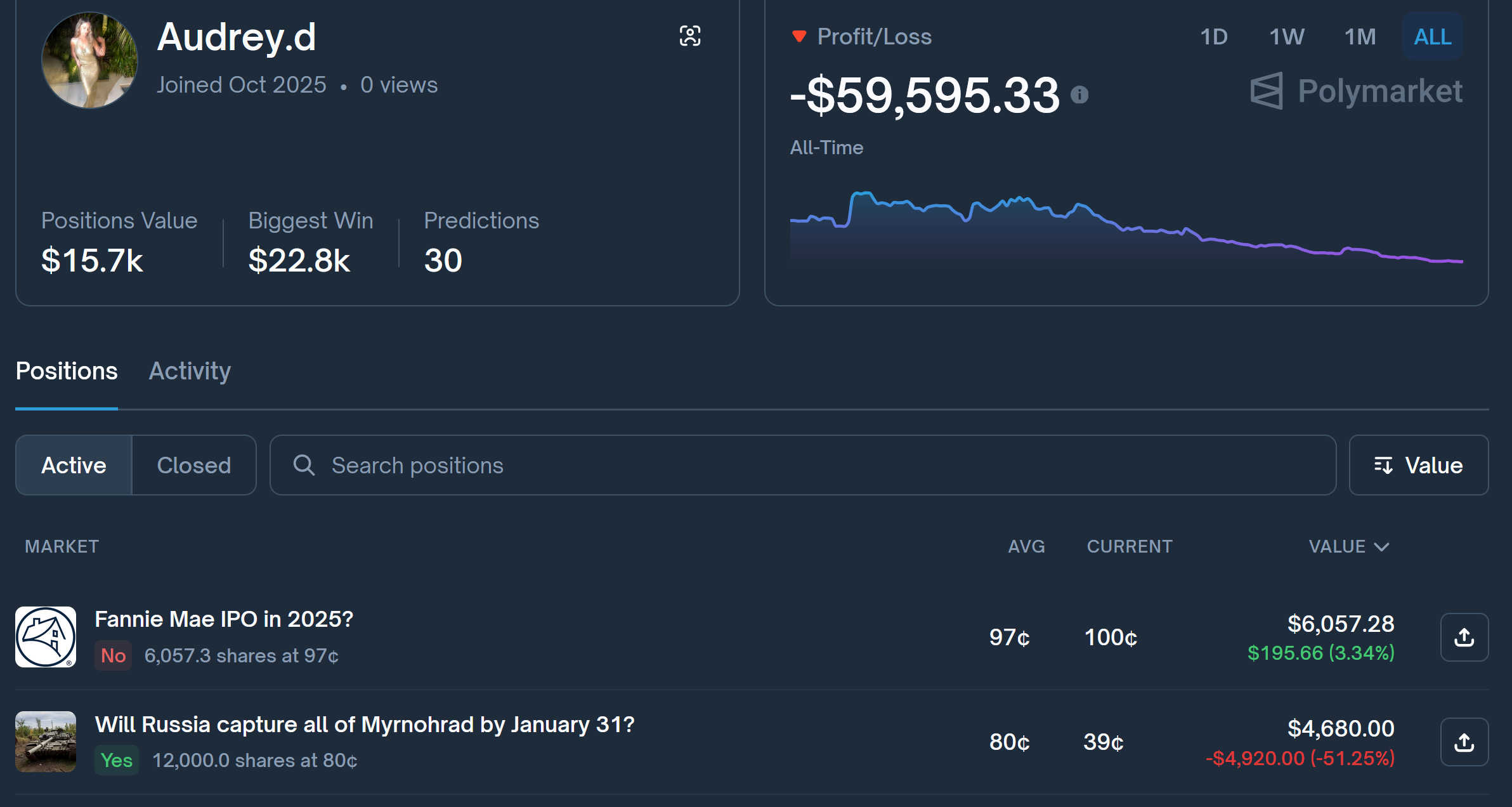Switch to Active positions filter
The height and width of the screenshot is (807, 1512).
point(74,465)
